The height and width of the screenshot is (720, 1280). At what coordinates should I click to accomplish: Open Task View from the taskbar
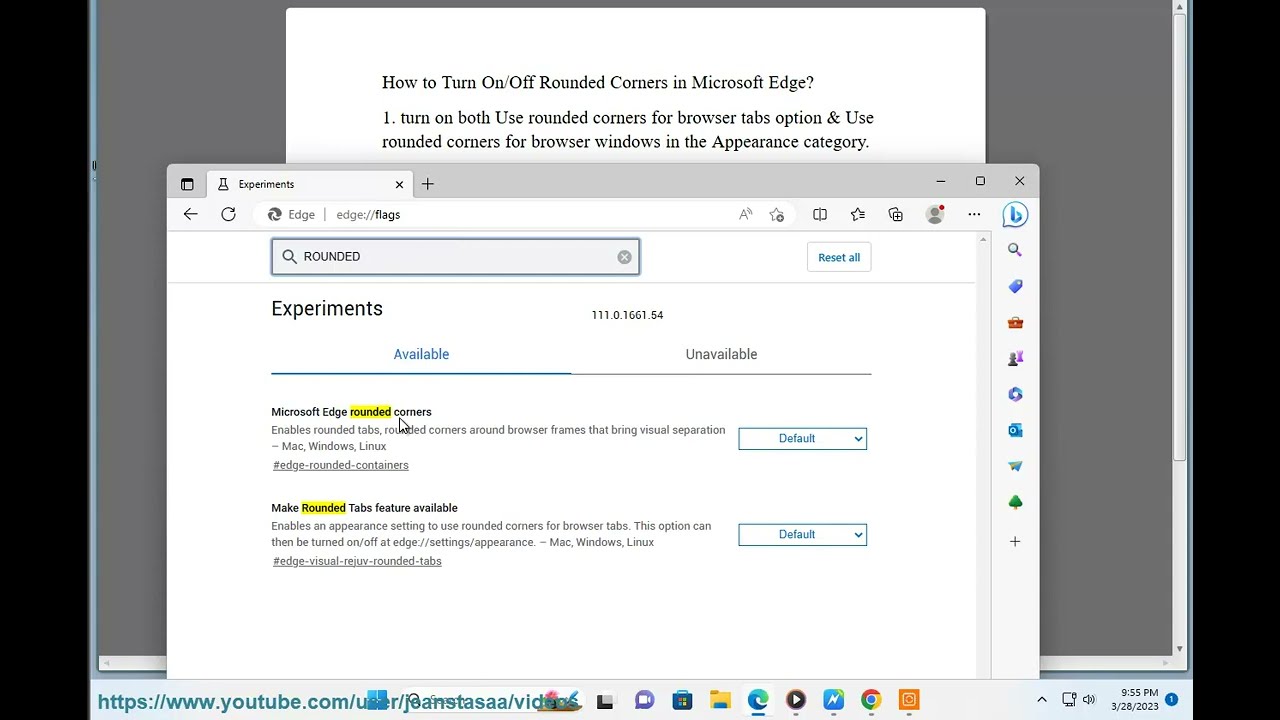[x=605, y=701]
